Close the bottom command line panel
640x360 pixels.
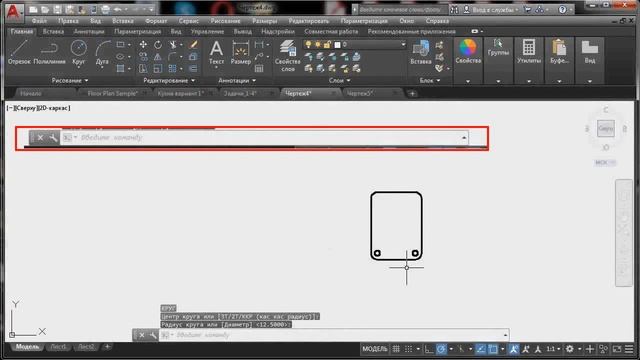click(142, 335)
